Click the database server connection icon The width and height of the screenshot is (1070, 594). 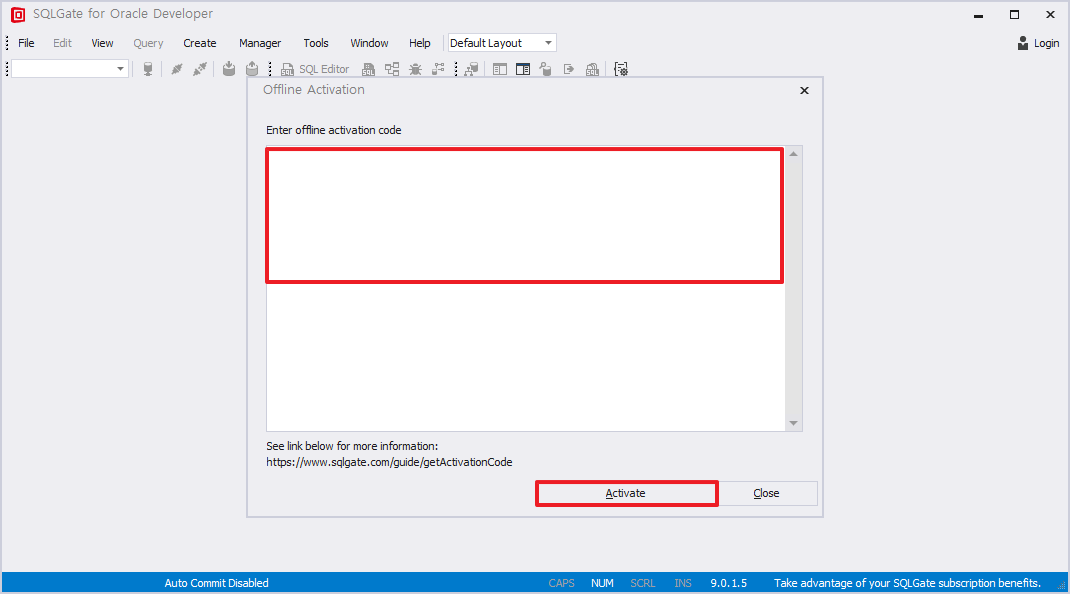coord(147,69)
